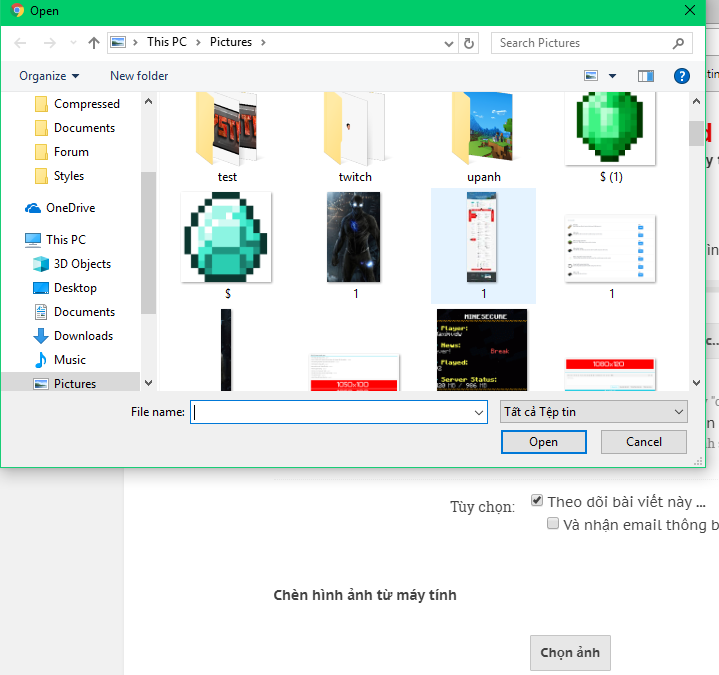Screen dimensions: 719x675
Task: Open the recent locations dropdown arrow
Action: coord(73,43)
